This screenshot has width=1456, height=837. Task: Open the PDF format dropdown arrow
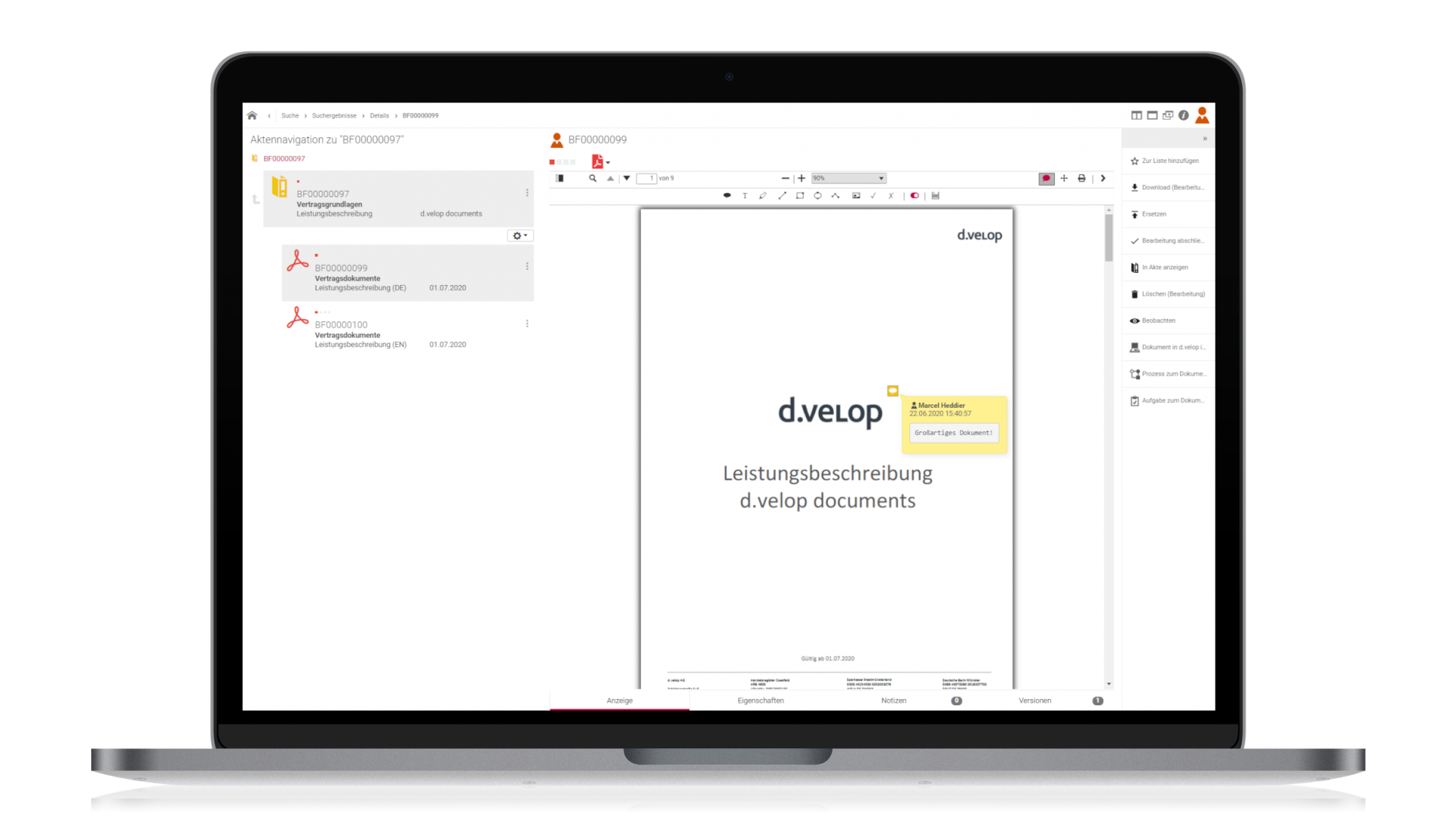point(608,162)
